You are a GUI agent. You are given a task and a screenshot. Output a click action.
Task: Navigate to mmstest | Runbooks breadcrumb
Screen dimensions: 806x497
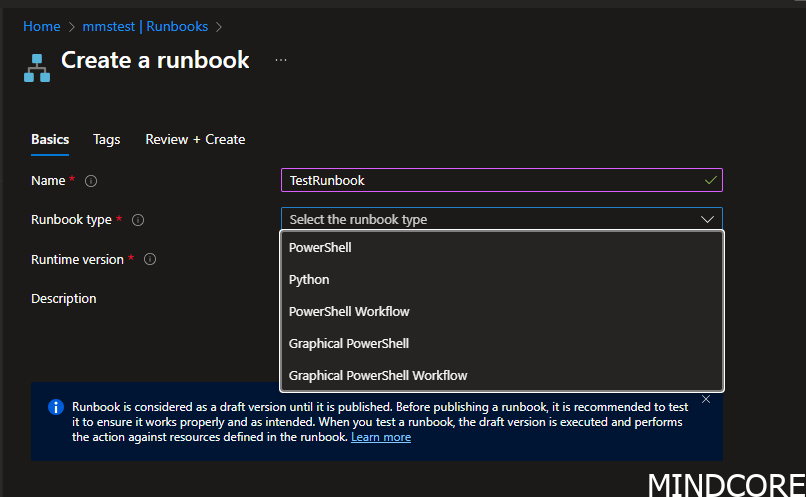point(148,27)
